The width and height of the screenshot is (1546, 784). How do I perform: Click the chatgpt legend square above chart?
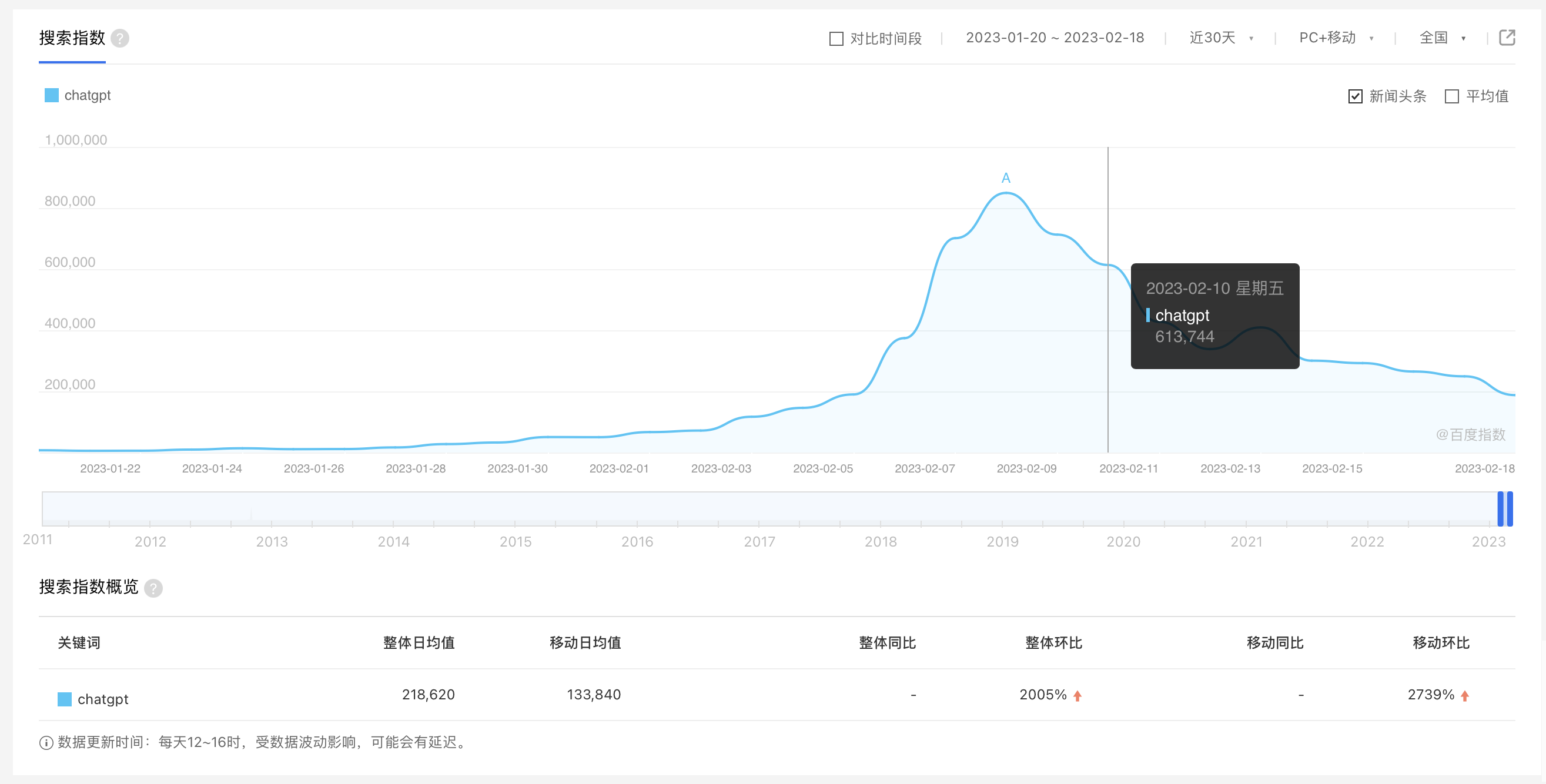click(x=52, y=95)
